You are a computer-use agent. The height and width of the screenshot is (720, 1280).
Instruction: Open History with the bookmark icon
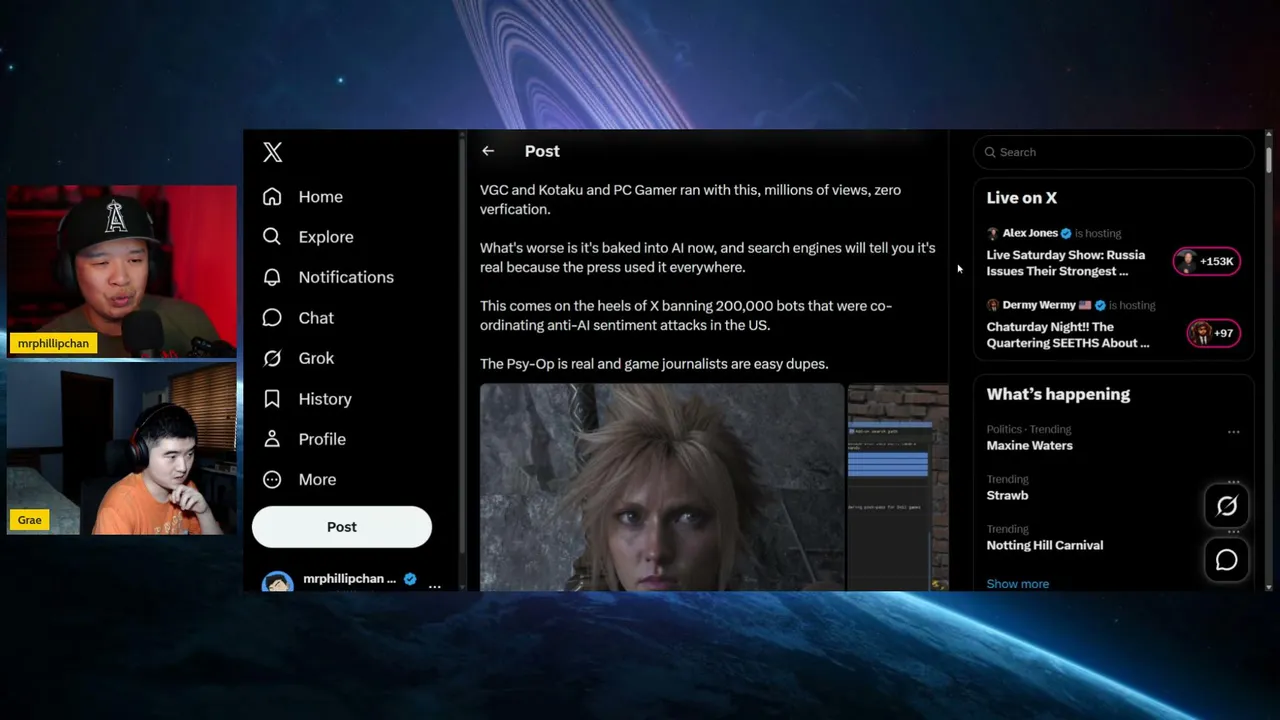point(272,399)
